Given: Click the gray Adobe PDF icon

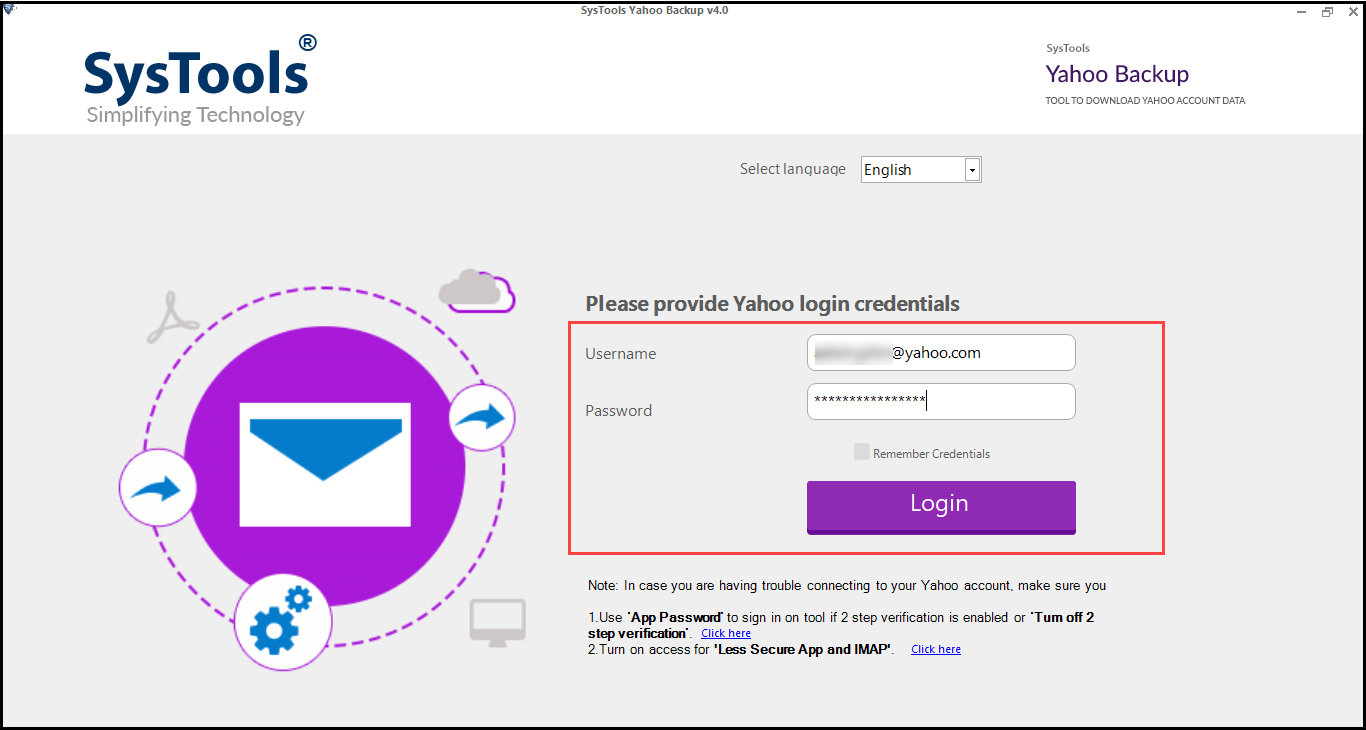Looking at the screenshot, I should pos(172,319).
